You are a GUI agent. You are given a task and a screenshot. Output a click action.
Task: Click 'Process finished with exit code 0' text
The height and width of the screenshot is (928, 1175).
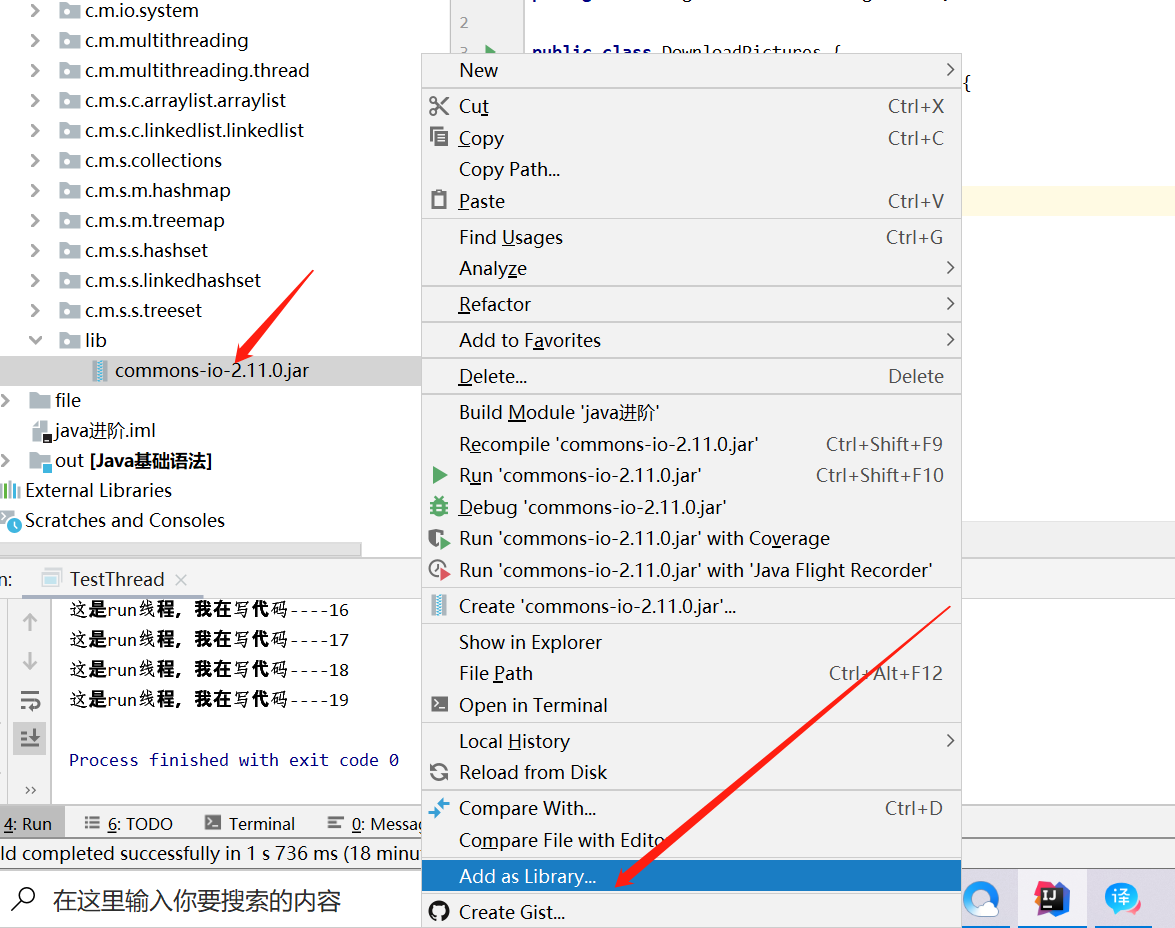tap(234, 760)
